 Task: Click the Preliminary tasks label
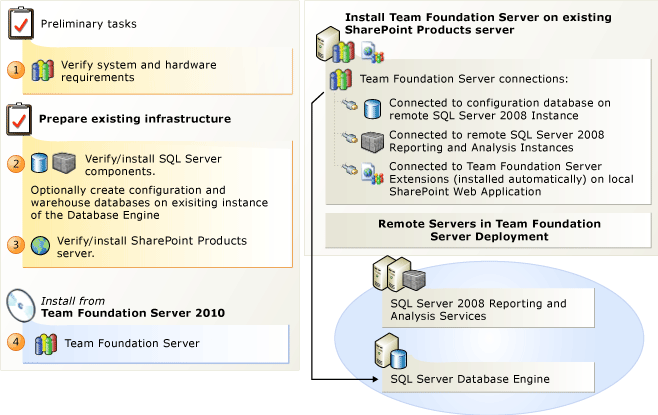coord(89,24)
